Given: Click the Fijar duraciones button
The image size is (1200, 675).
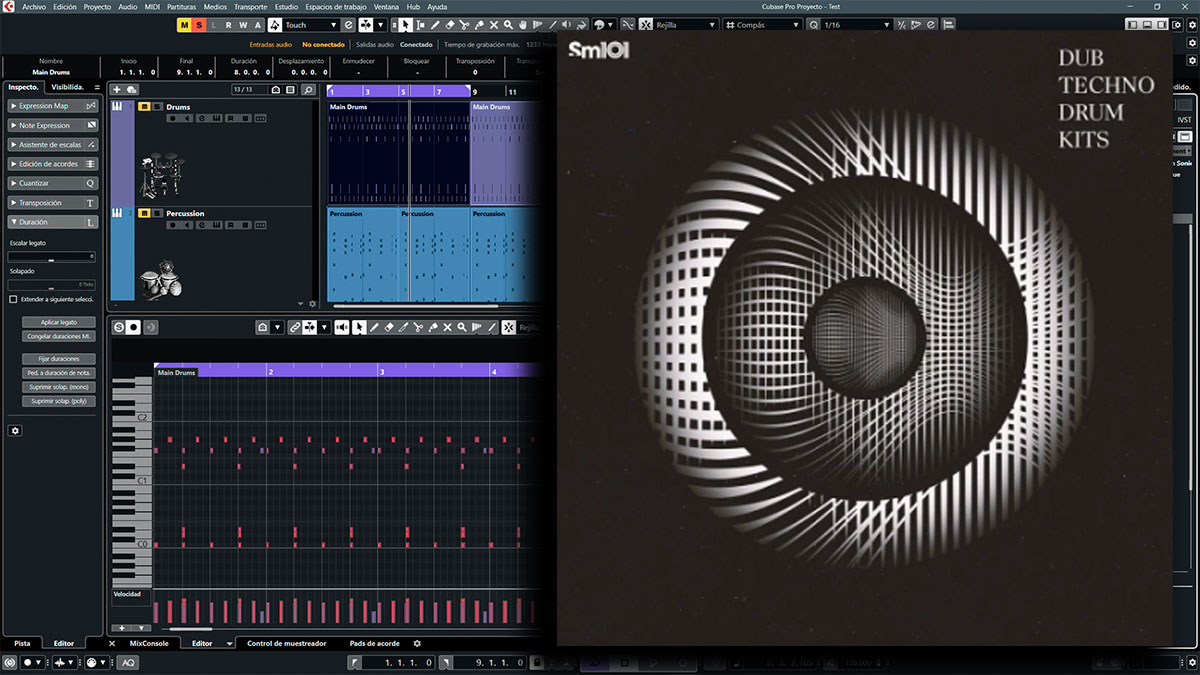Looking at the screenshot, I should (x=59, y=358).
